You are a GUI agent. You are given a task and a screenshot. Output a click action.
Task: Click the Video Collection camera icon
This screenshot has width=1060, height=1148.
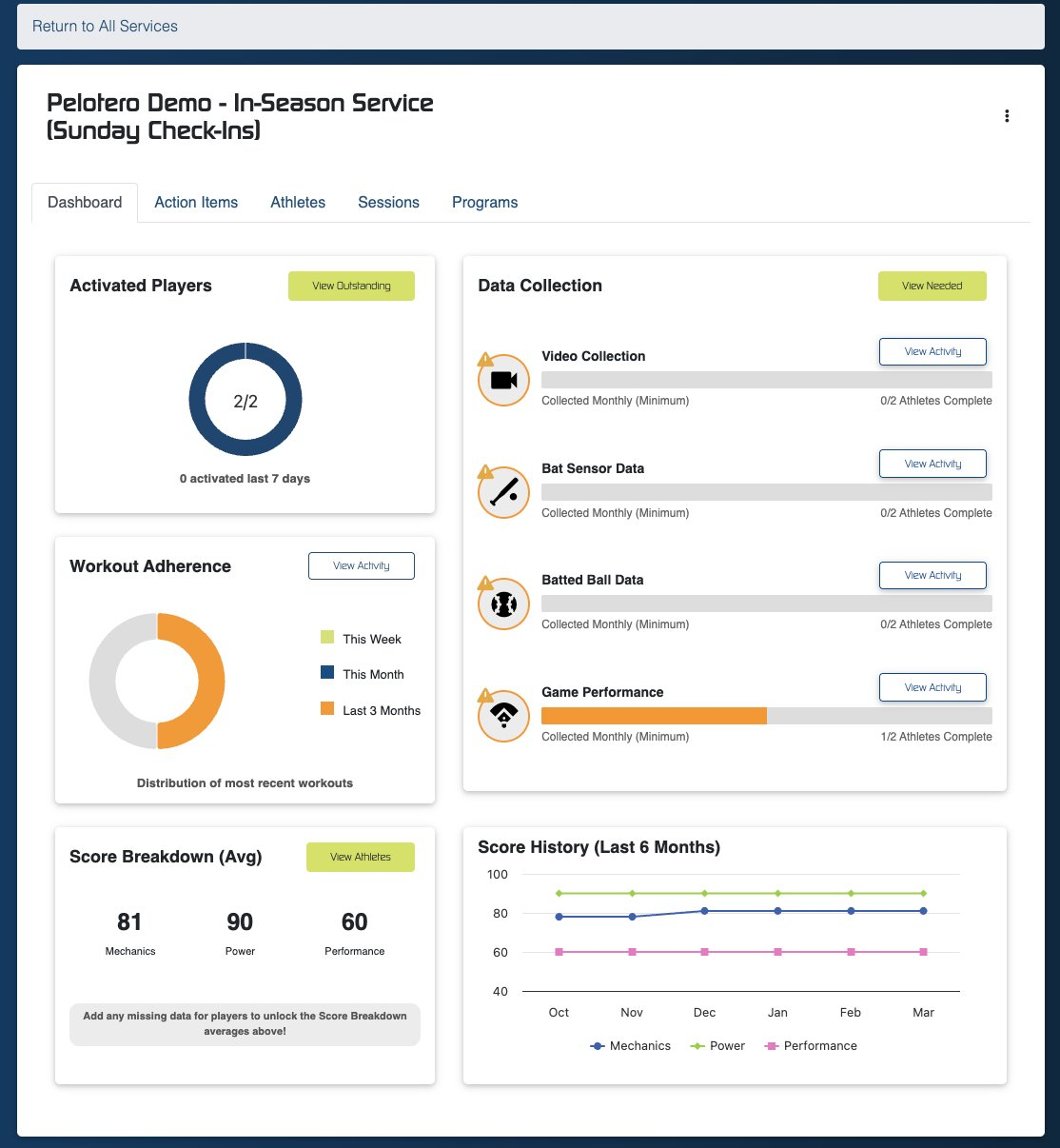[x=503, y=380]
